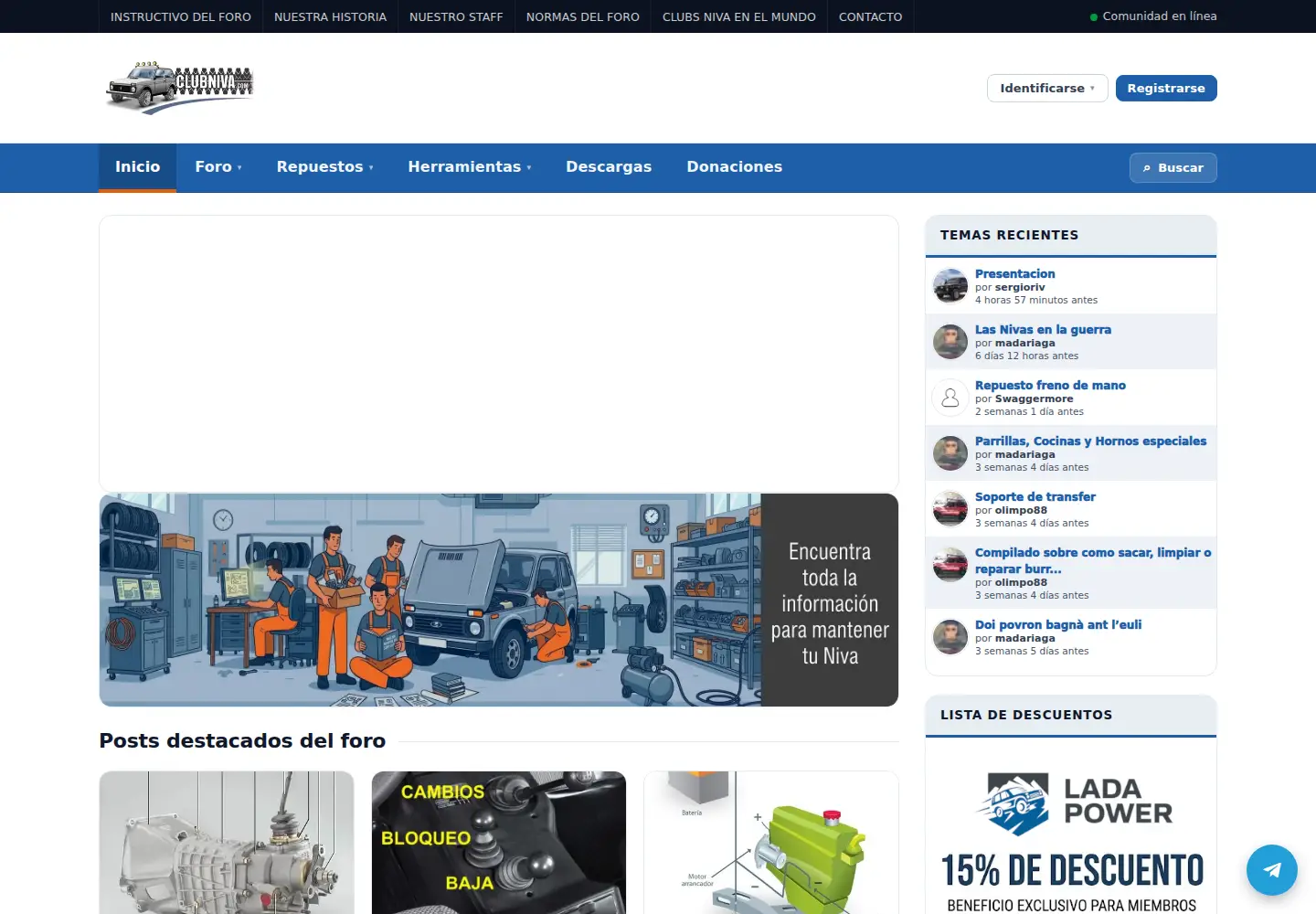Click the Registrarse button
This screenshot has width=1316, height=914.
pos(1166,88)
